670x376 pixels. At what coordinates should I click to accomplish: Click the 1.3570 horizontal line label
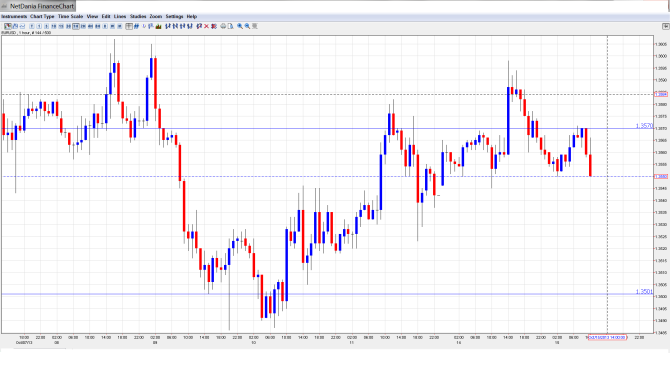pos(644,126)
